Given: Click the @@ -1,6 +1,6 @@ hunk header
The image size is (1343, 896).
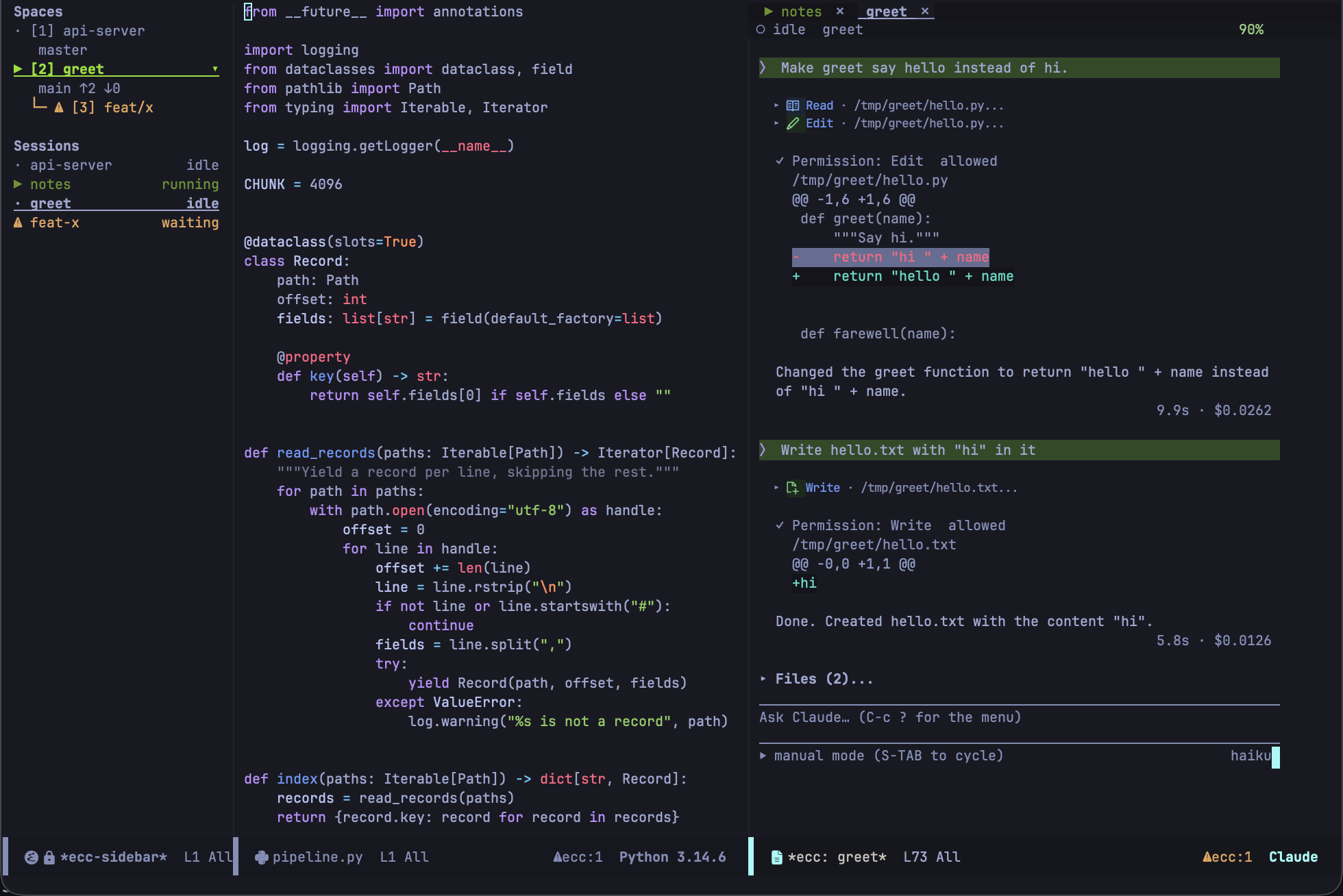Looking at the screenshot, I should point(854,199).
